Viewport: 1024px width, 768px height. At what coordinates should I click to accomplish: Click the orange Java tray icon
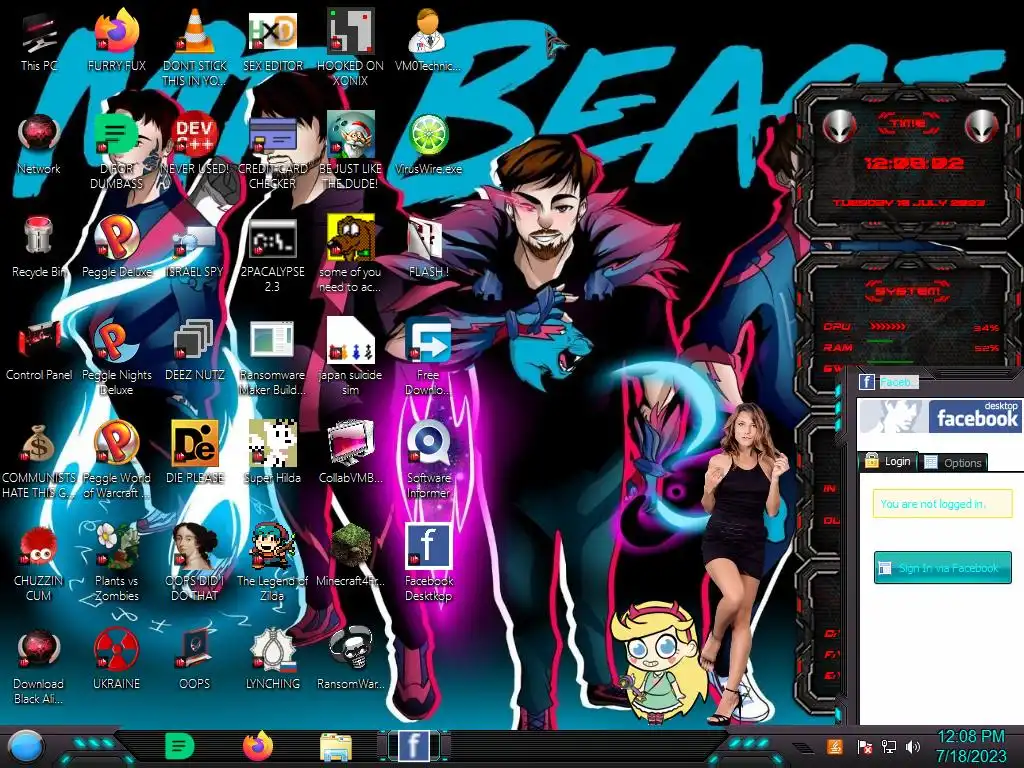(x=834, y=746)
